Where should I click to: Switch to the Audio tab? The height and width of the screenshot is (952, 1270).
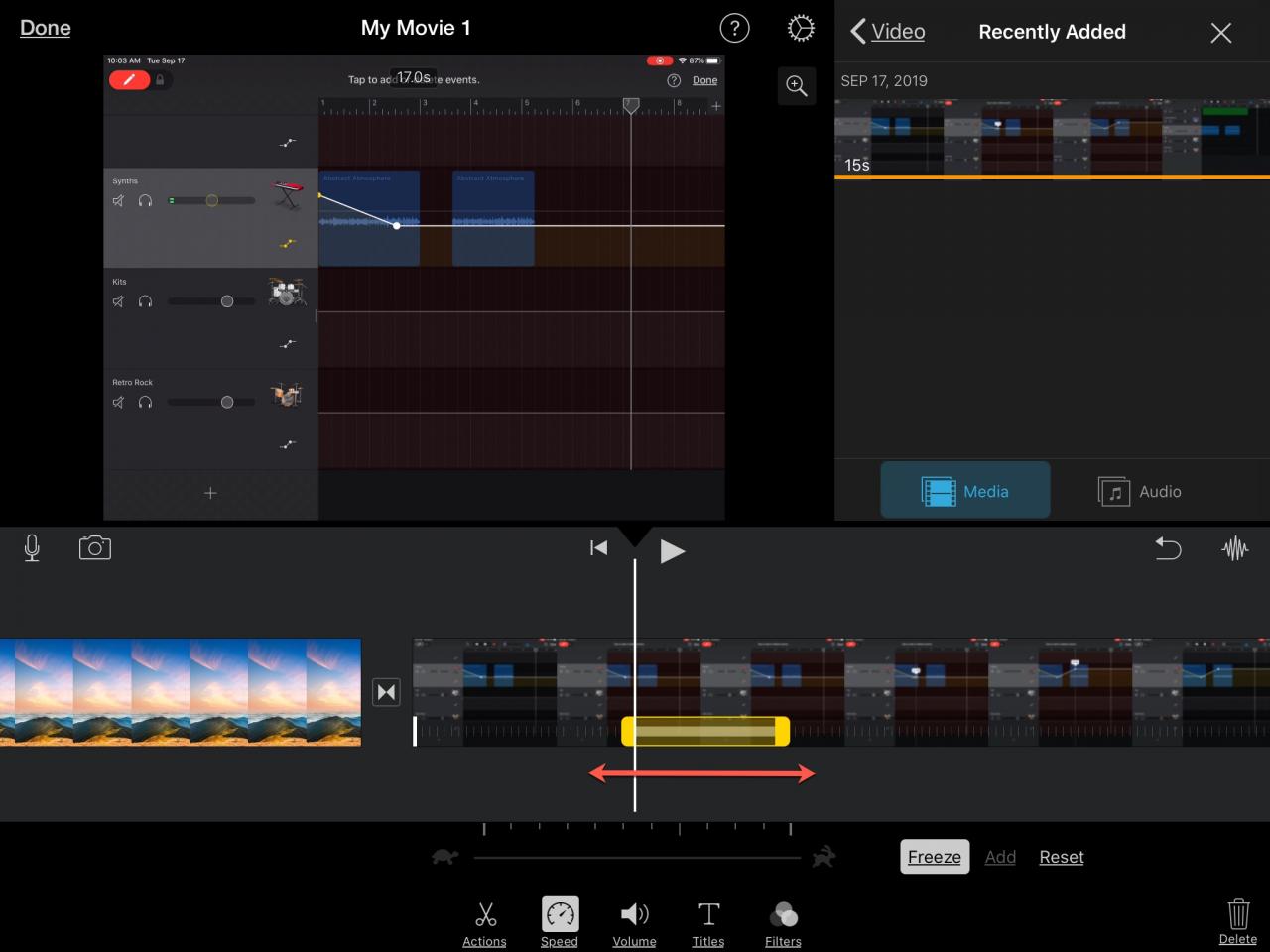coord(1139,491)
